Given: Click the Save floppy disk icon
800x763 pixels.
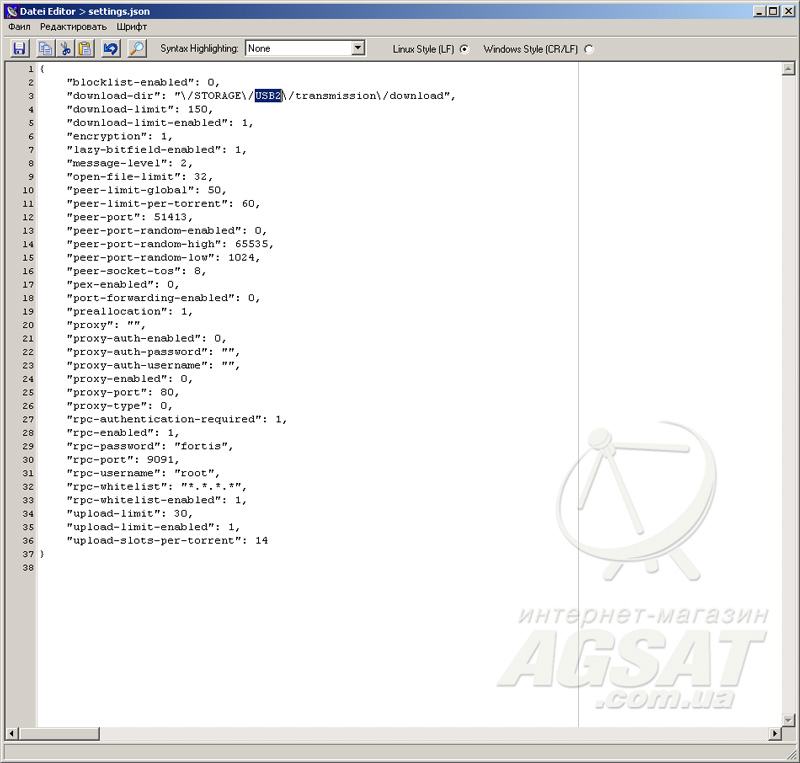Looking at the screenshot, I should pos(19,48).
